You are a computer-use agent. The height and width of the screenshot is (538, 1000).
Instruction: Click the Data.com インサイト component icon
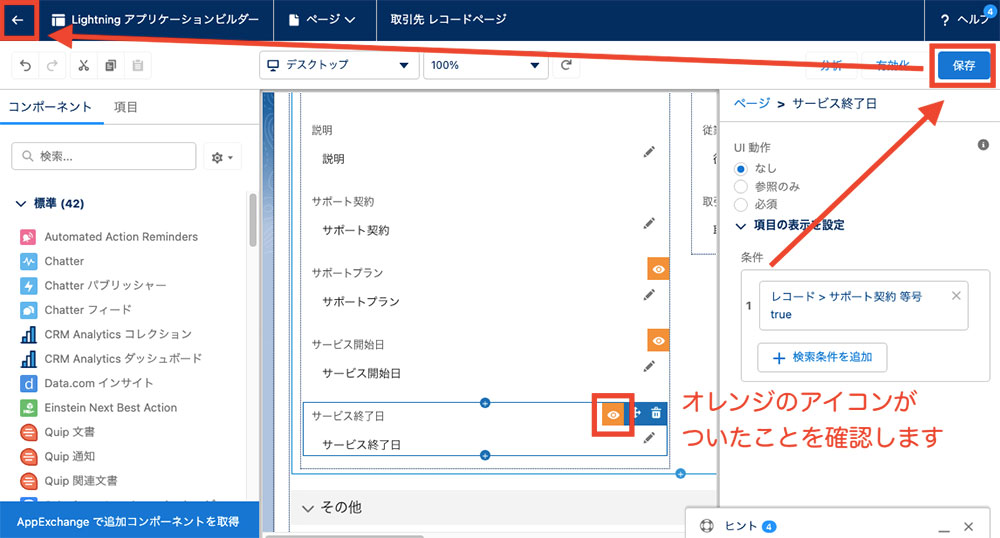[x=28, y=383]
